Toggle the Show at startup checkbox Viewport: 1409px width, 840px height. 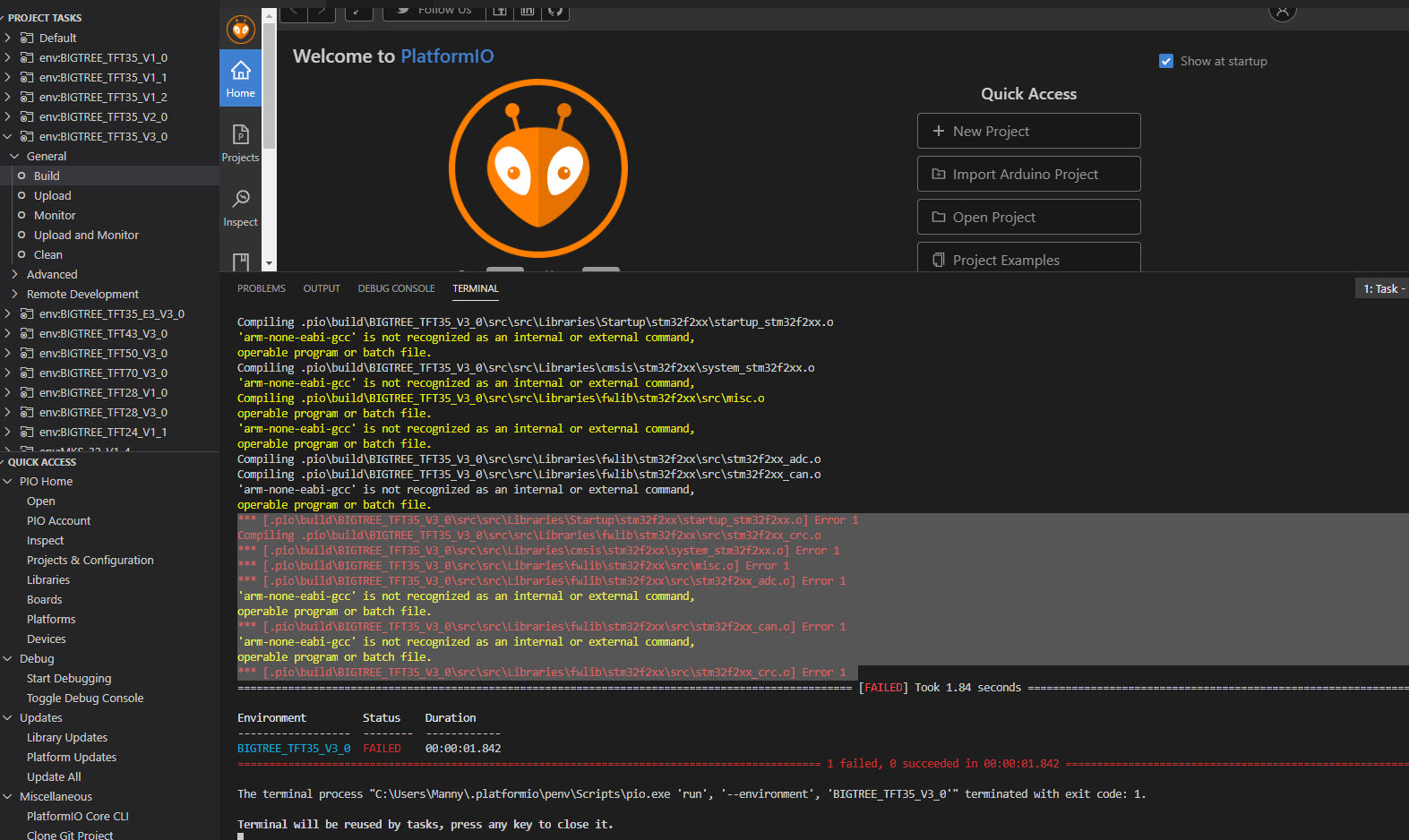1166,61
